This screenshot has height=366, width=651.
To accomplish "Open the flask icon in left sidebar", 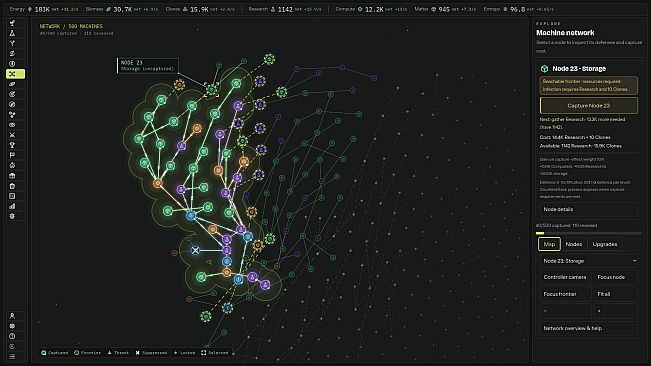I will 12,33.
